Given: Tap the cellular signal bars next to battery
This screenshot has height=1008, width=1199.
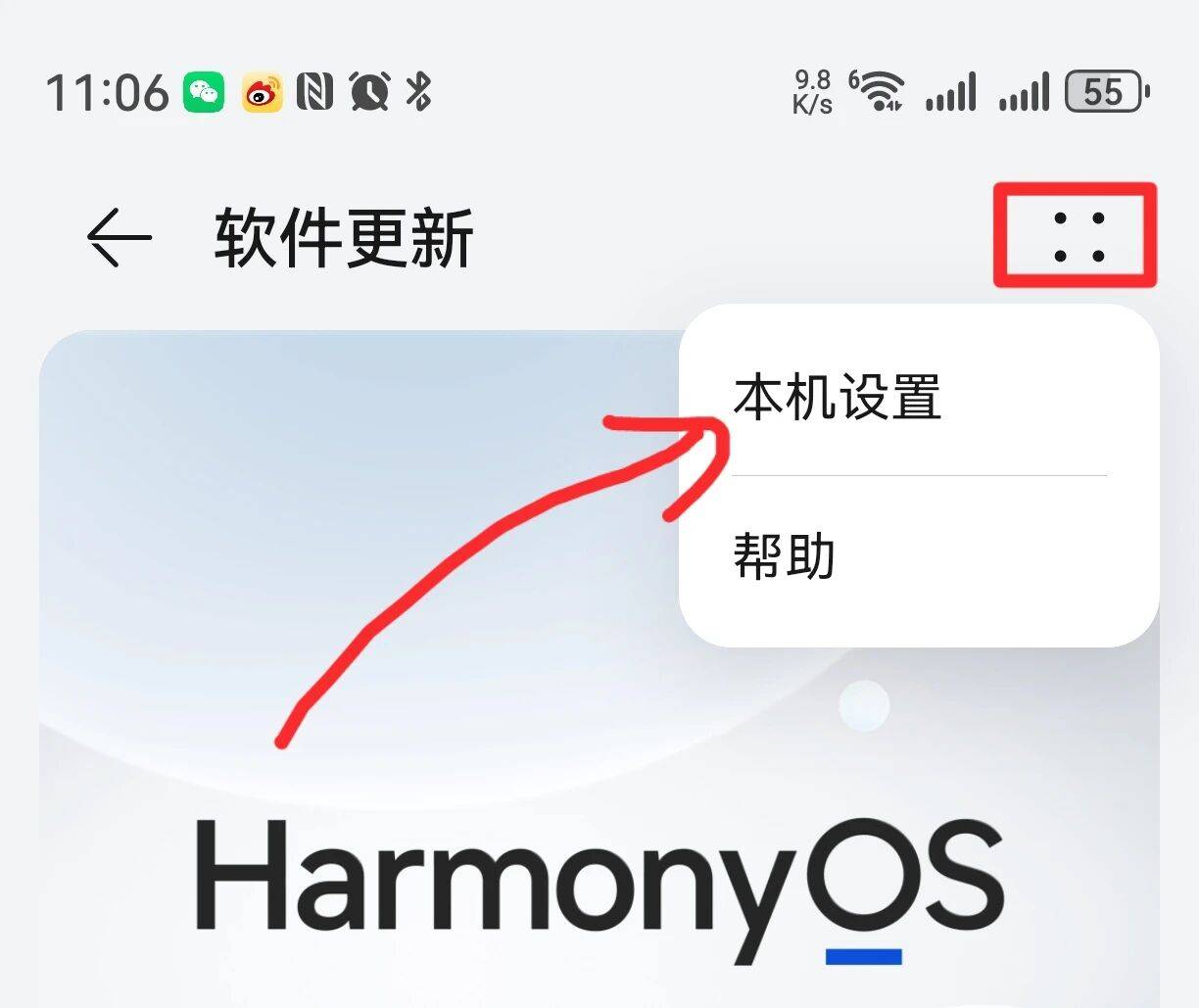Looking at the screenshot, I should pos(1024,91).
